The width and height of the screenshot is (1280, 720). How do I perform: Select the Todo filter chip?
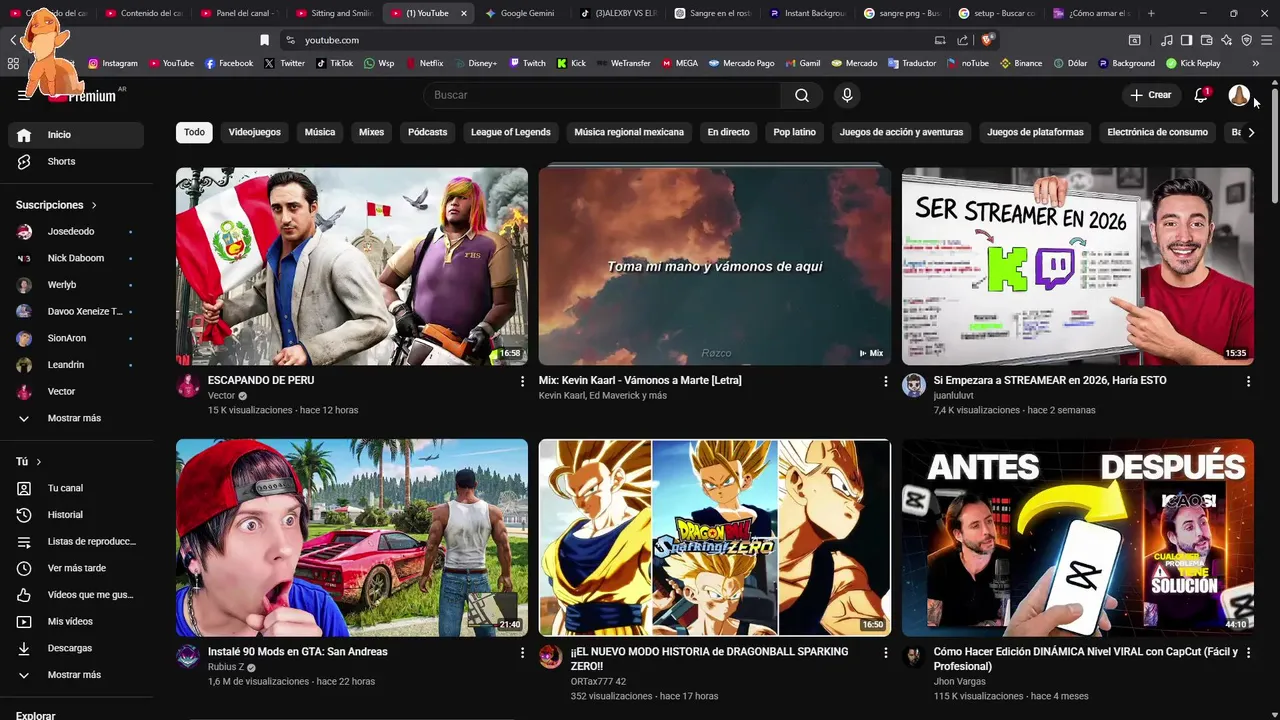(x=194, y=132)
